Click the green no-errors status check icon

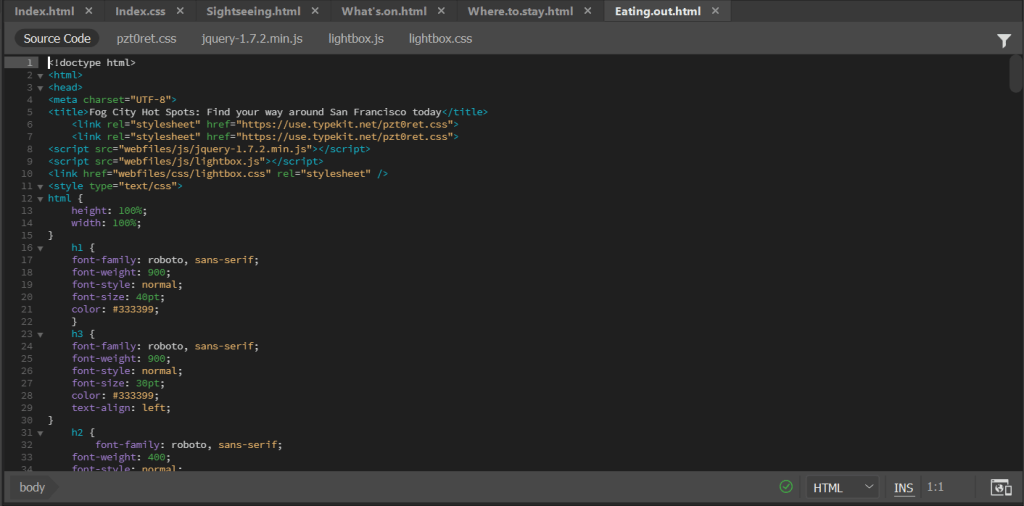(x=786, y=486)
